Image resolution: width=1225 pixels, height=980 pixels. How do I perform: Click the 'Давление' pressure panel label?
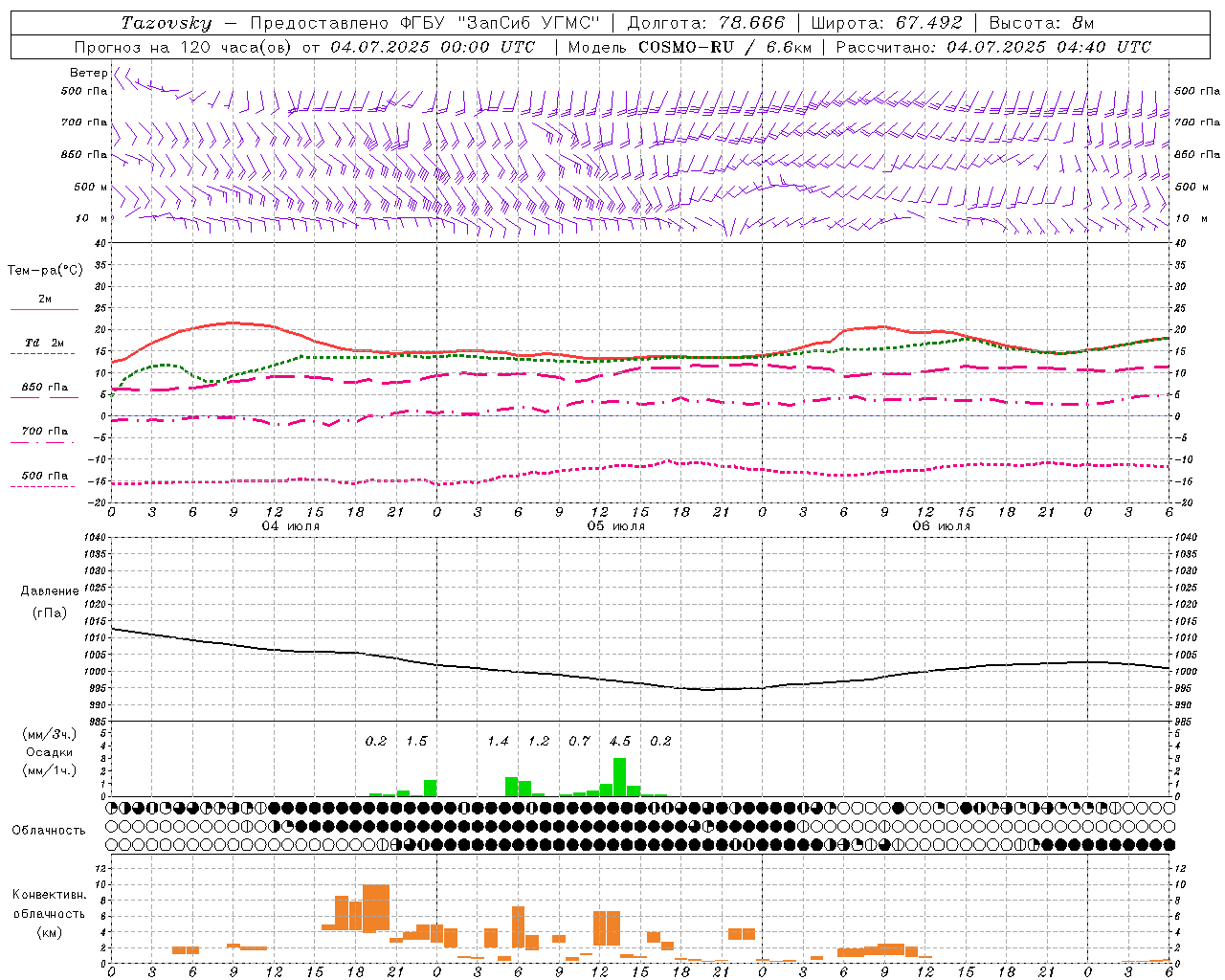click(x=50, y=591)
